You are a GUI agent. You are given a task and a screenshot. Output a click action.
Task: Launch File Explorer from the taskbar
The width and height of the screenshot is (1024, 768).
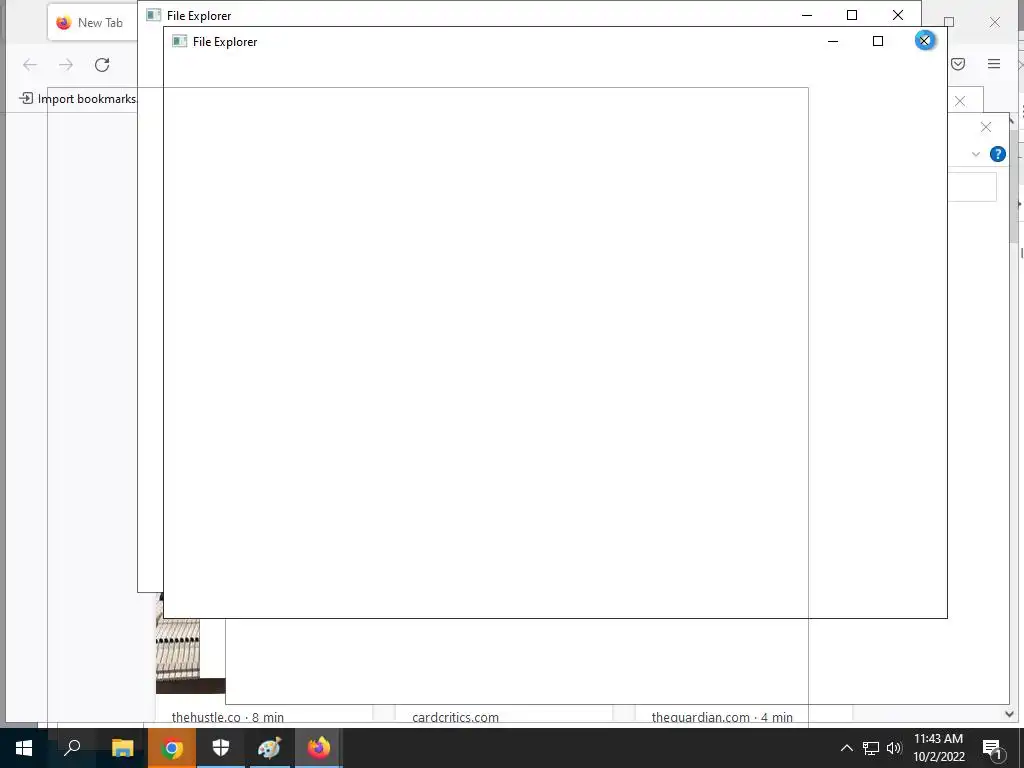[122, 748]
